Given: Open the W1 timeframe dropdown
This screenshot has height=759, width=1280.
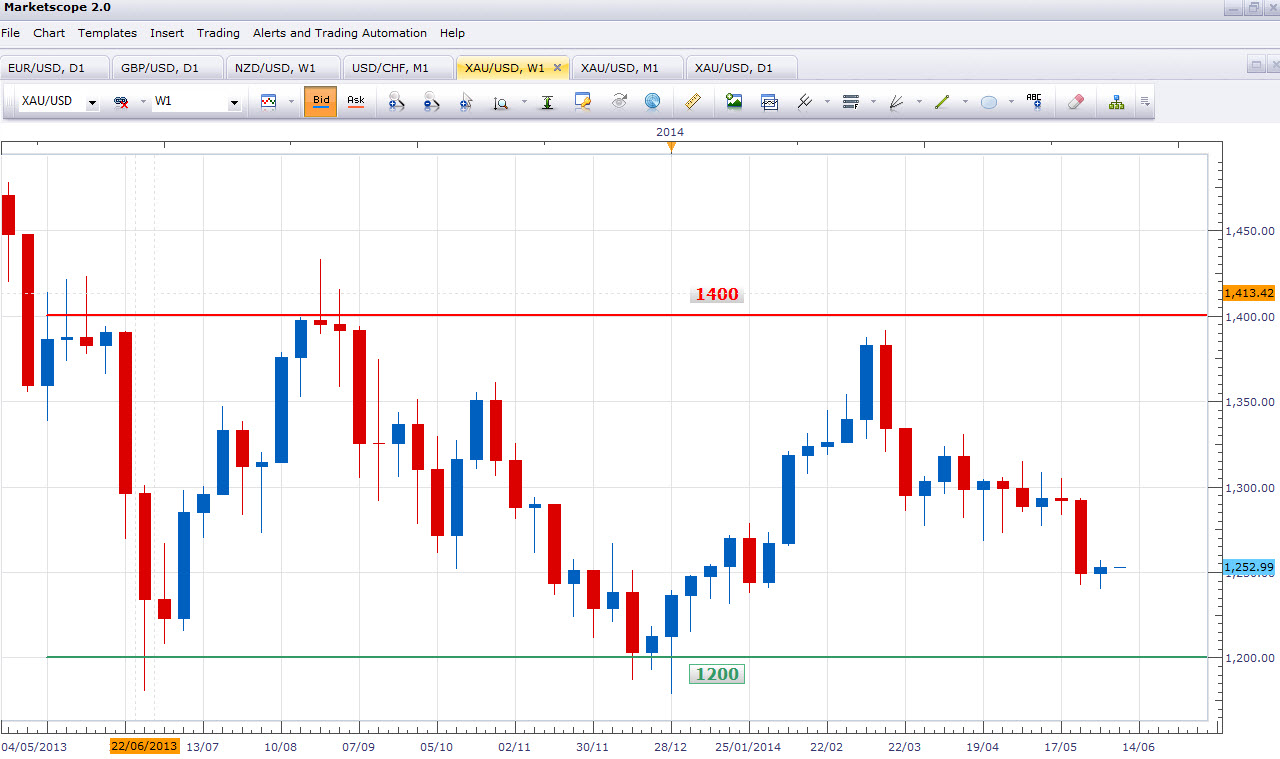Looking at the screenshot, I should point(234,102).
